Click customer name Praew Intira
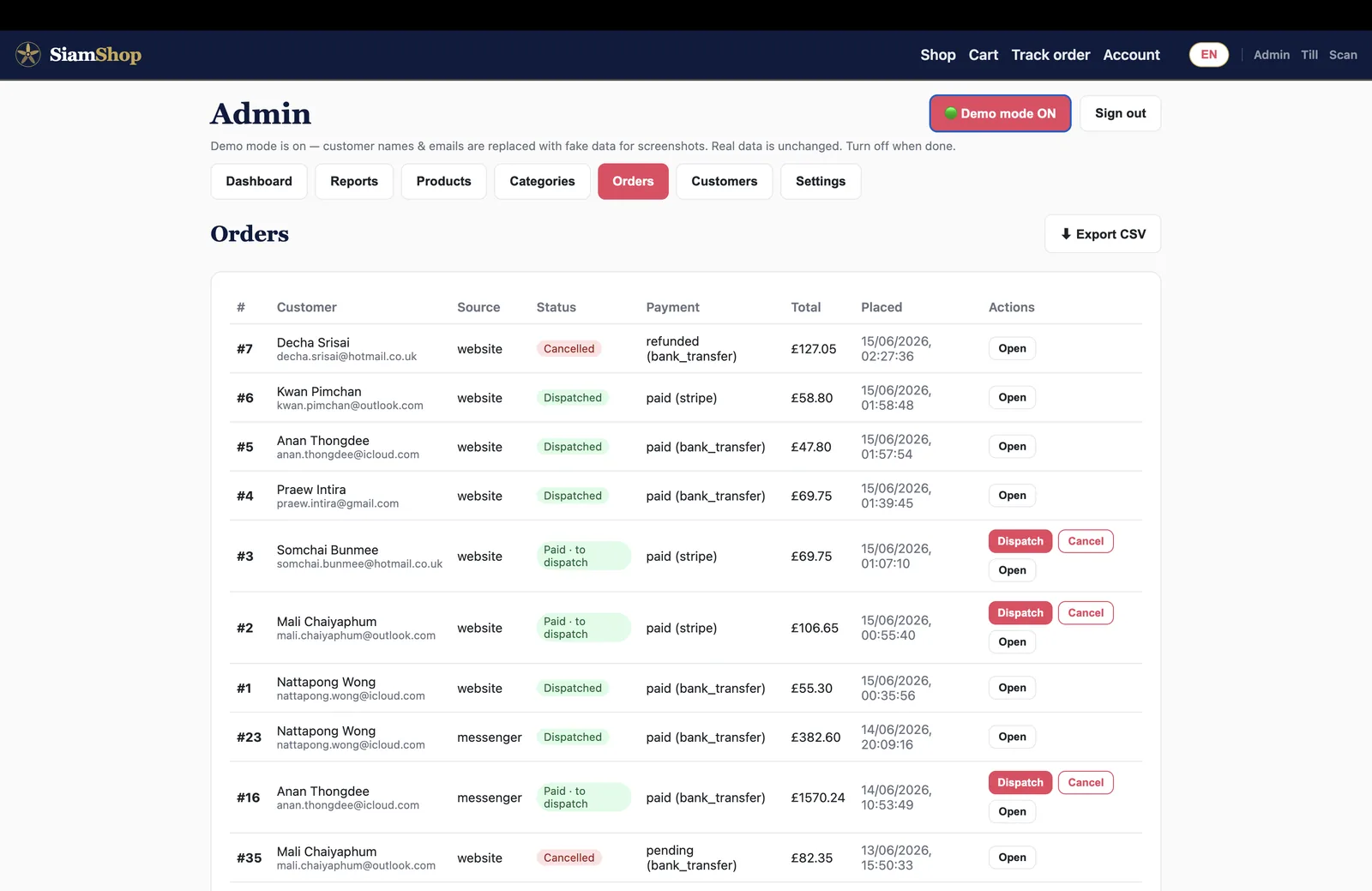1372x891 pixels. point(311,490)
